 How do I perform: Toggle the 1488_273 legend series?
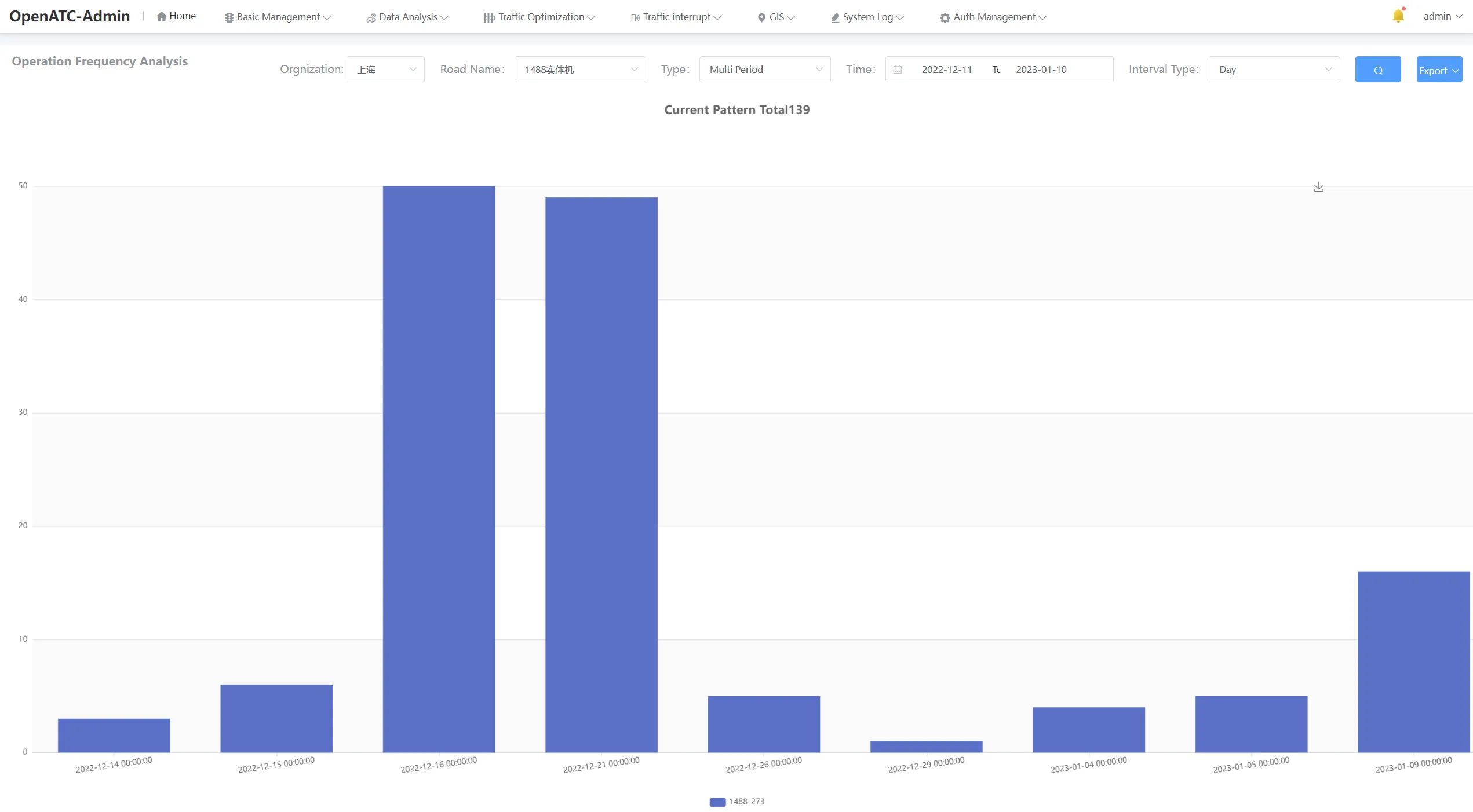pyautogui.click(x=736, y=802)
